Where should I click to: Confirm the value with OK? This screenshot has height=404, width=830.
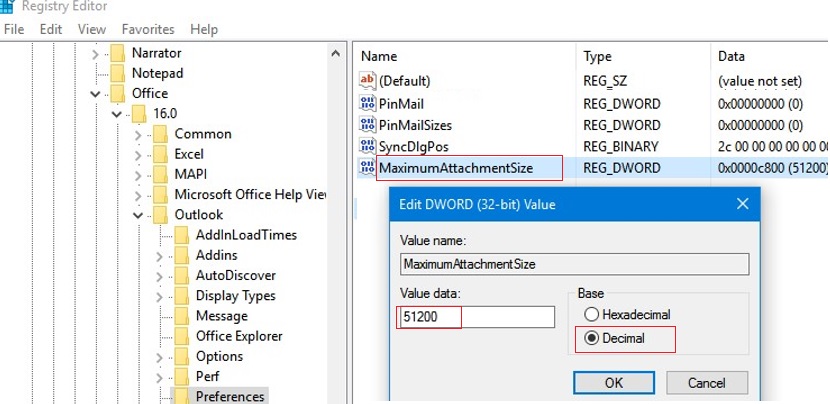click(x=613, y=382)
